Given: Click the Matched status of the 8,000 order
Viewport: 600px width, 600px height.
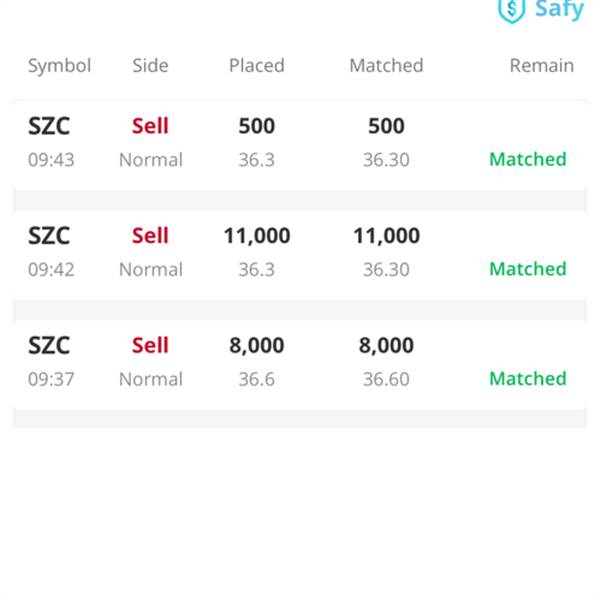Looking at the screenshot, I should tap(528, 379).
